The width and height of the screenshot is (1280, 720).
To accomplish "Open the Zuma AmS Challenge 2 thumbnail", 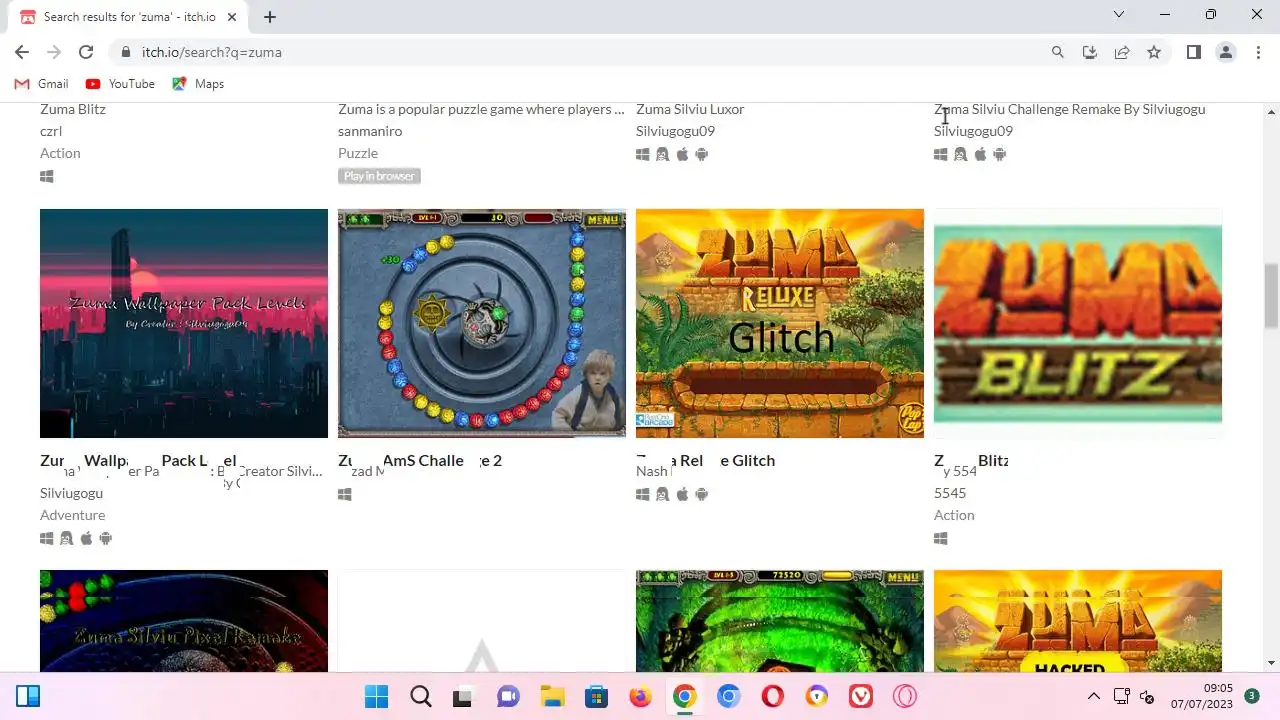I will (x=482, y=323).
